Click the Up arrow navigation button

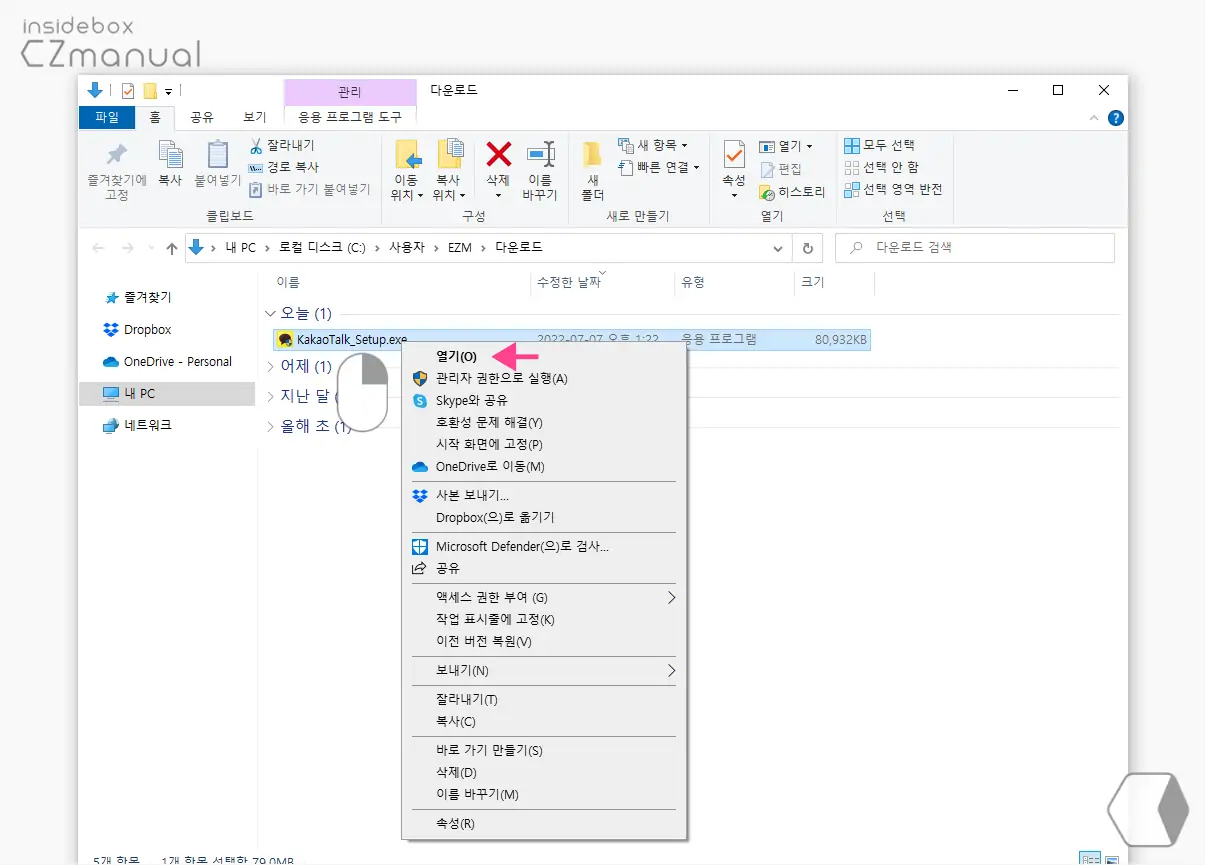click(171, 248)
